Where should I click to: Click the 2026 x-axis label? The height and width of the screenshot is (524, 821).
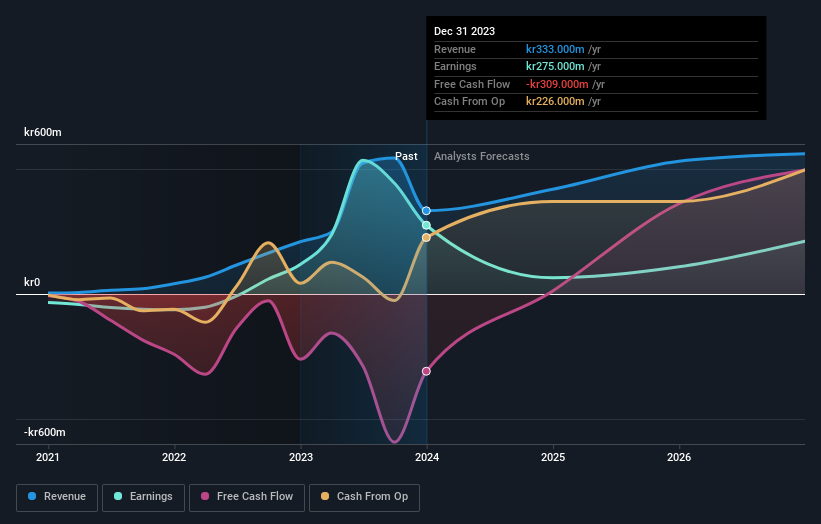pyautogui.click(x=679, y=457)
